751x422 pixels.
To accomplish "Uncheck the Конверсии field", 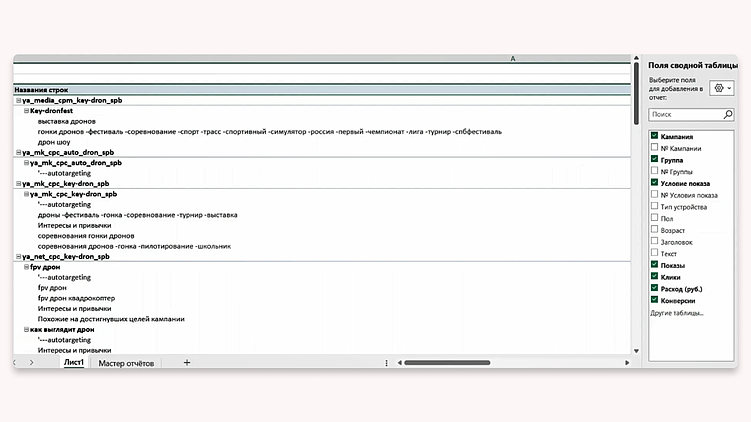I will (654, 300).
